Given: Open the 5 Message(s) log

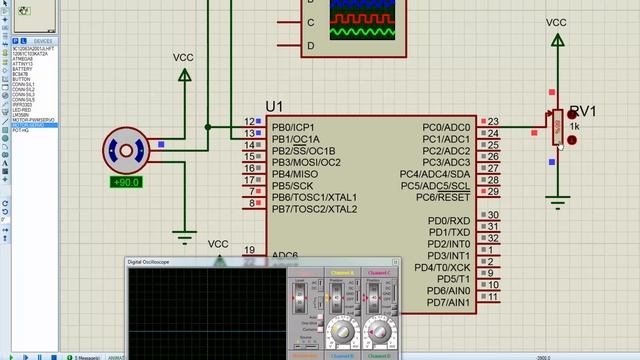Looking at the screenshot, I should pos(84,358).
